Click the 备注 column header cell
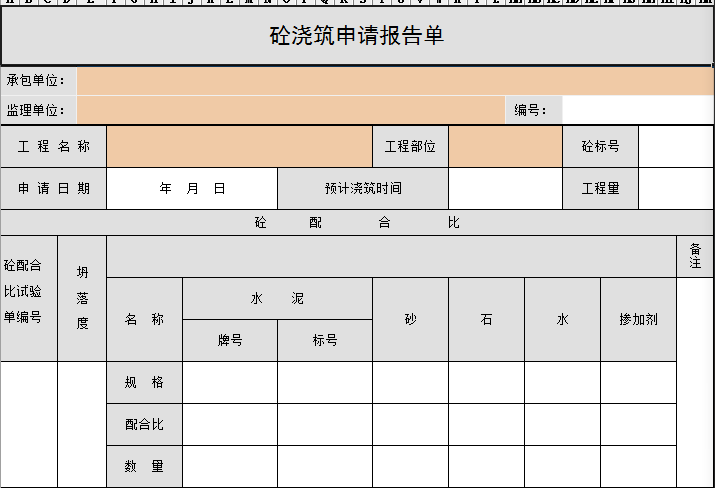Viewport: 715px width, 488px height. tap(695, 257)
